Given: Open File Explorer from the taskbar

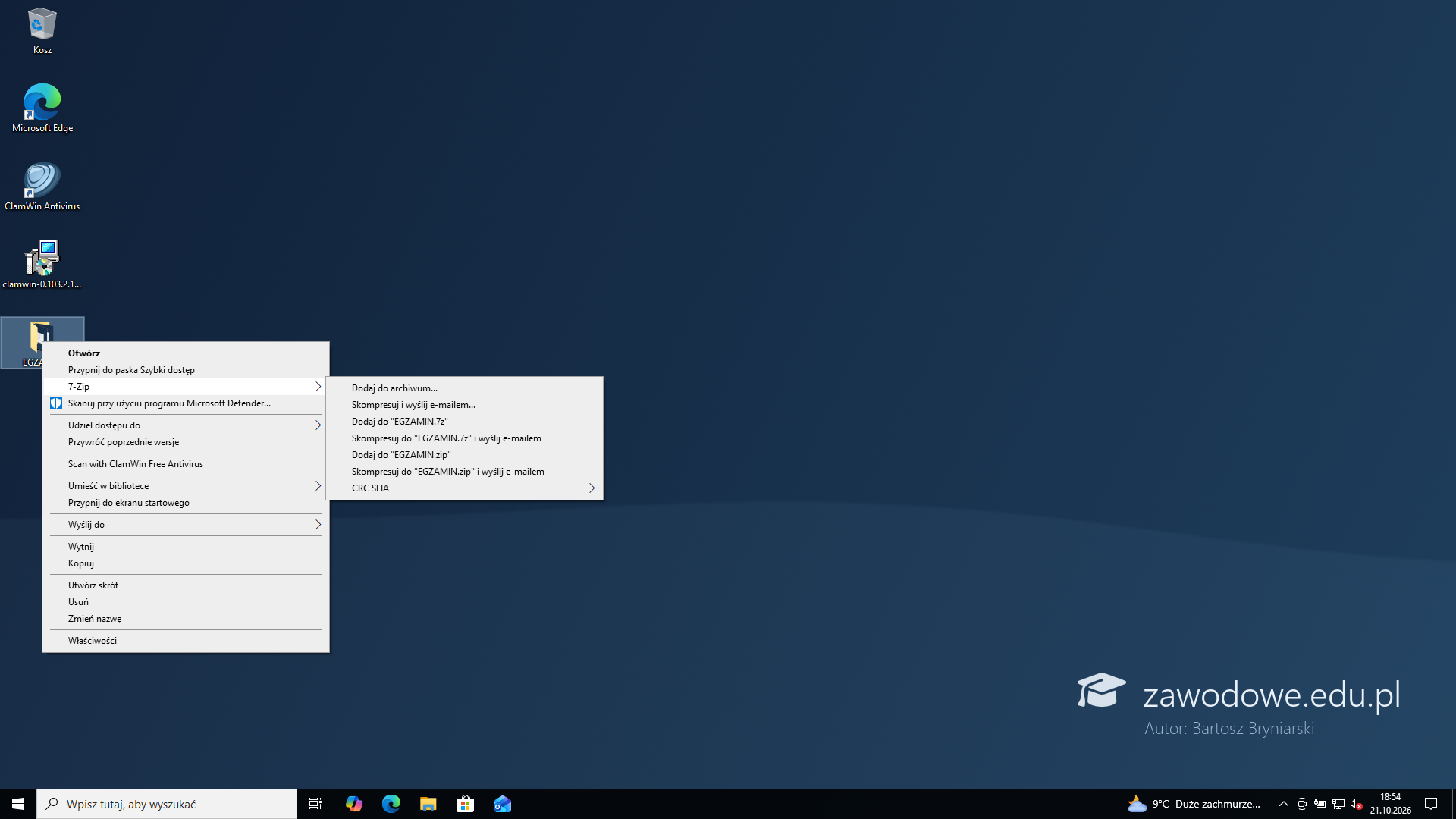Looking at the screenshot, I should (x=428, y=804).
